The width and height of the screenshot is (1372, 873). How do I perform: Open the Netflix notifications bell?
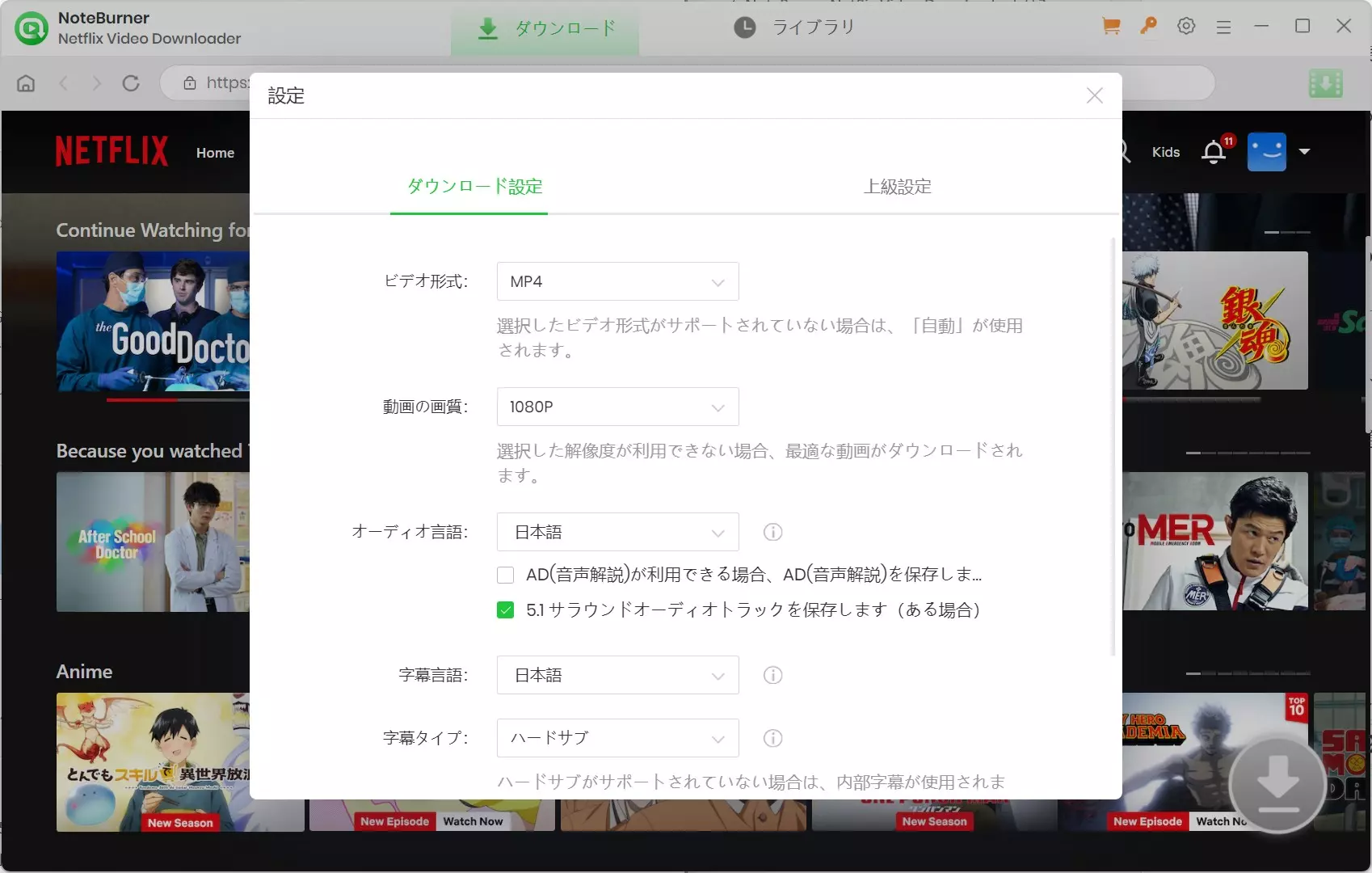pyautogui.click(x=1214, y=152)
